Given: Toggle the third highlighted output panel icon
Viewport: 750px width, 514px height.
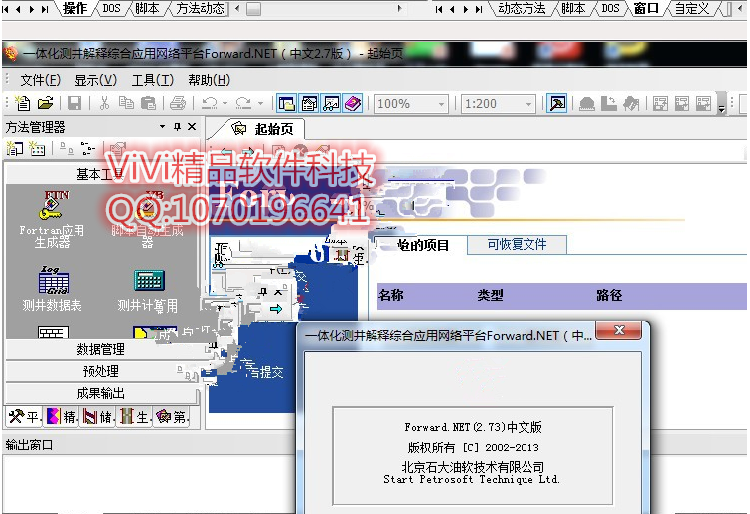Looking at the screenshot, I should tap(331, 103).
